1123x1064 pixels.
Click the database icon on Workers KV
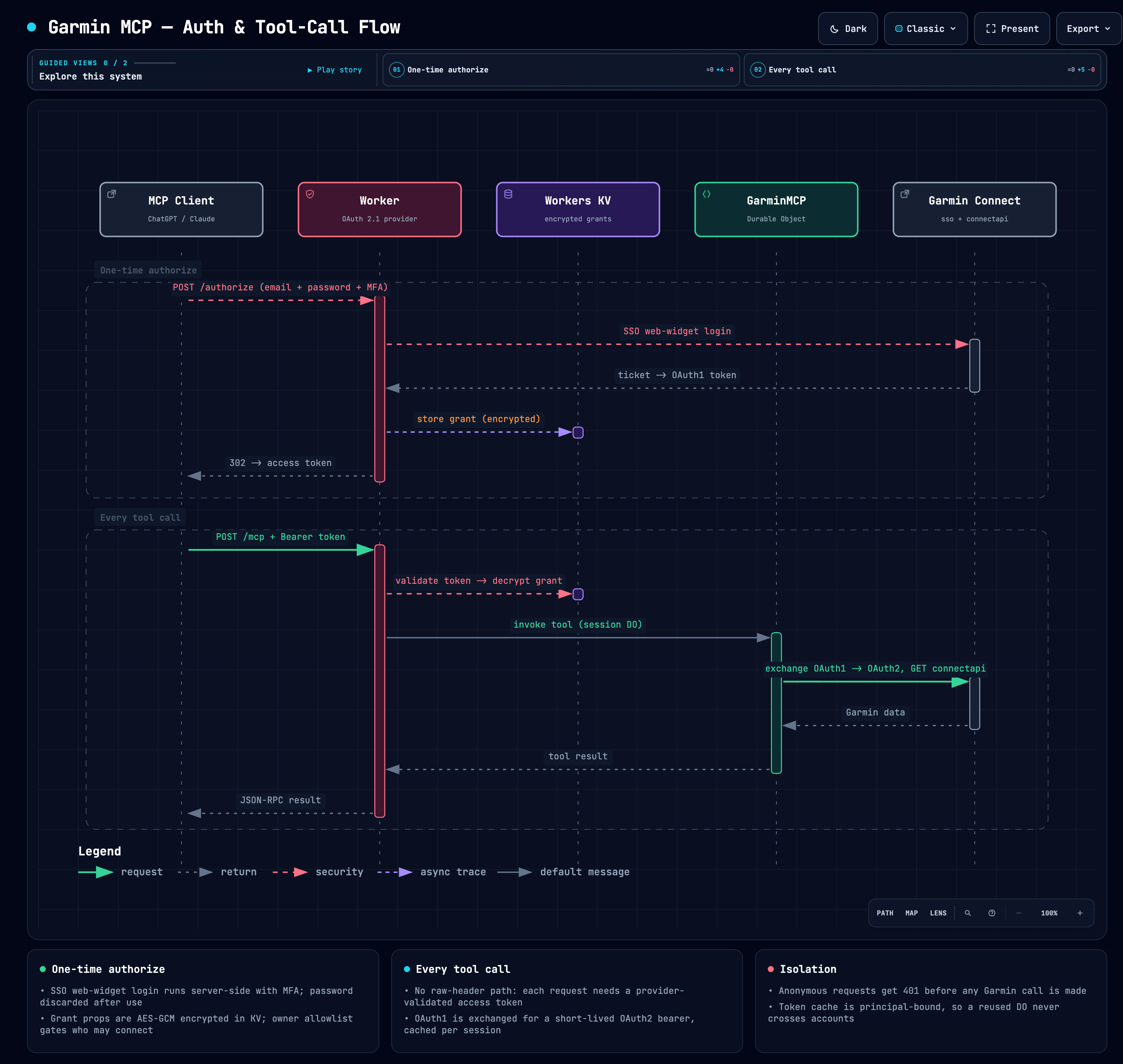click(x=509, y=194)
